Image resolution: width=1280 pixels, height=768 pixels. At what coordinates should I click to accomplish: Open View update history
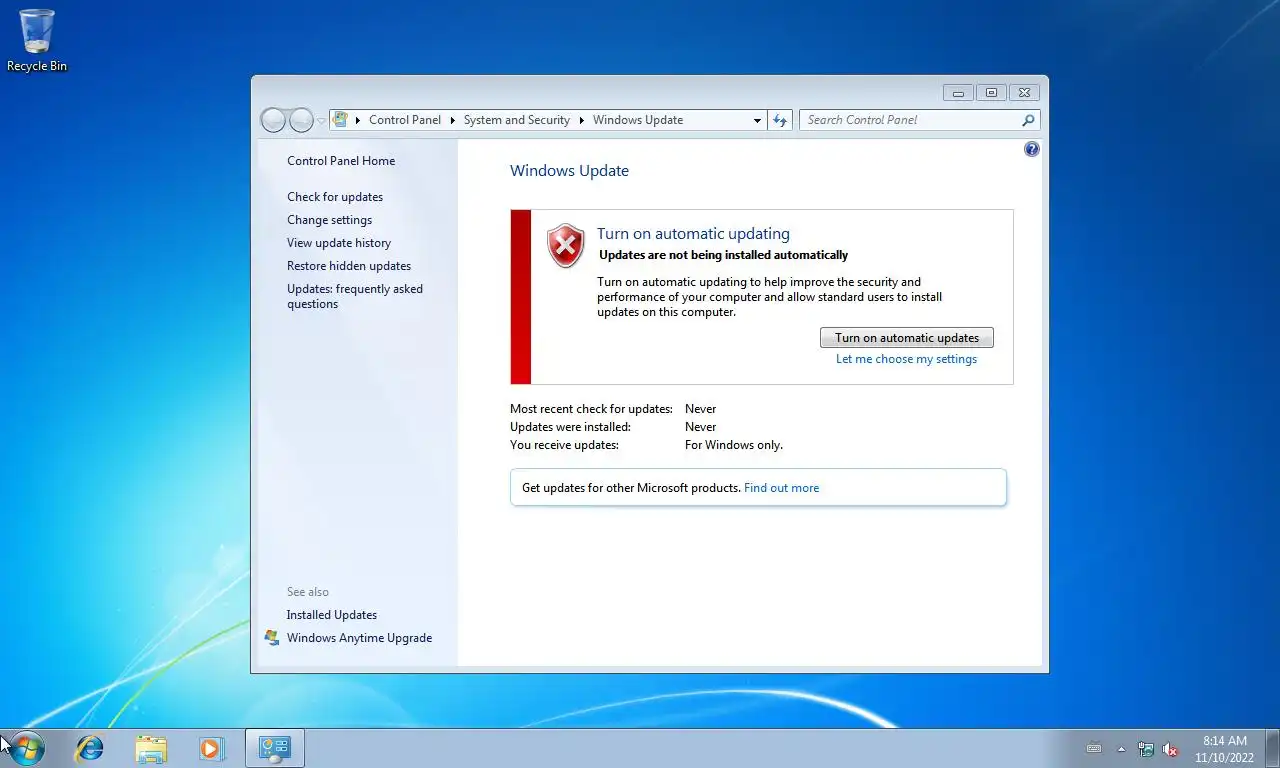(339, 243)
